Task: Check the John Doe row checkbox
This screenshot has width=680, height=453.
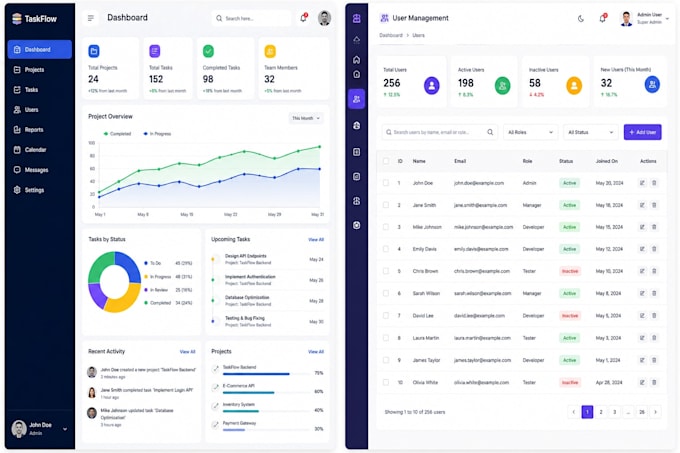Action: pyautogui.click(x=386, y=183)
